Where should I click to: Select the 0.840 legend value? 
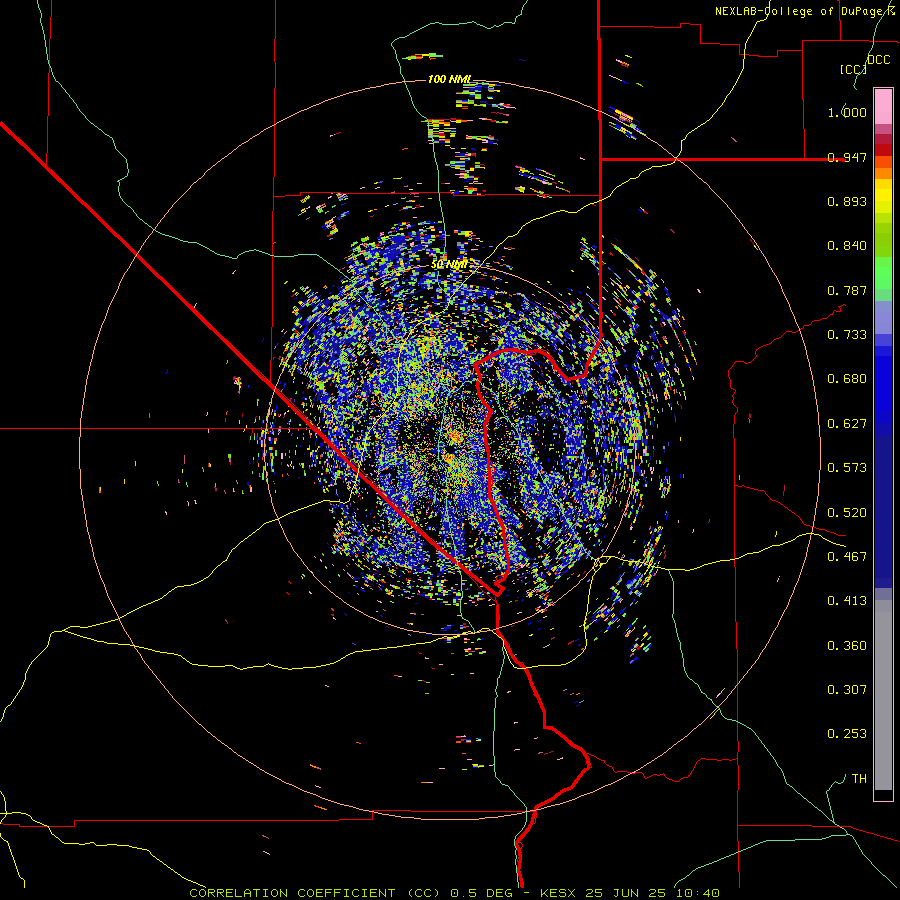(847, 246)
